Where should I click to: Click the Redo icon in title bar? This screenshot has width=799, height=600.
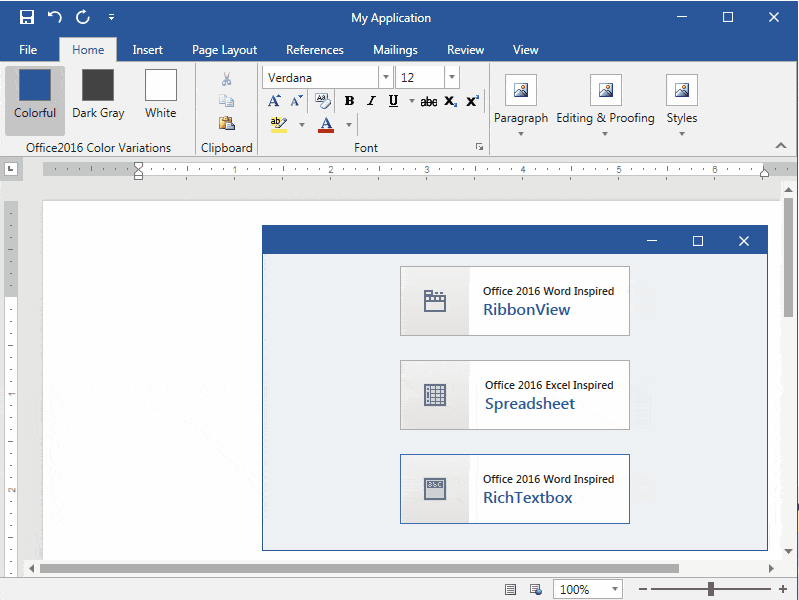click(83, 17)
